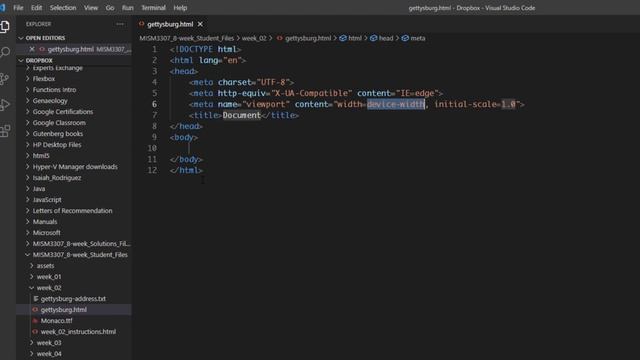This screenshot has width=640, height=360.
Task: Expand the JavaScript folder
Action: click(x=47, y=200)
